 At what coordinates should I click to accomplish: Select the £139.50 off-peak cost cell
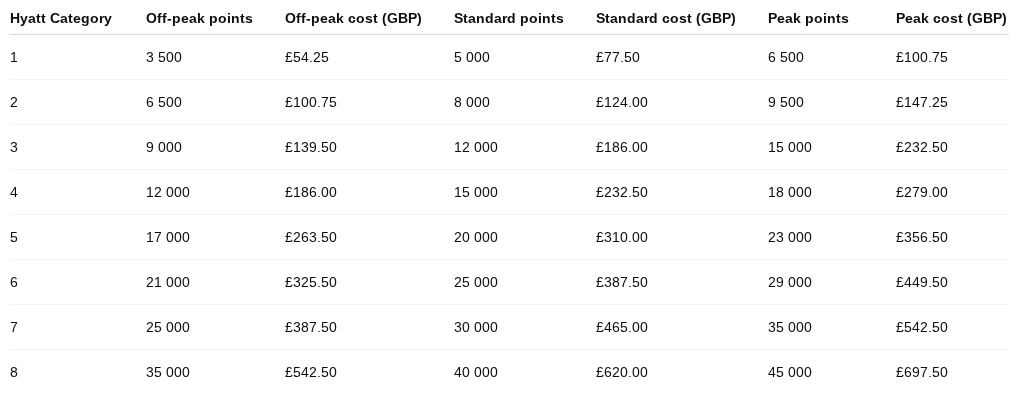[311, 147]
